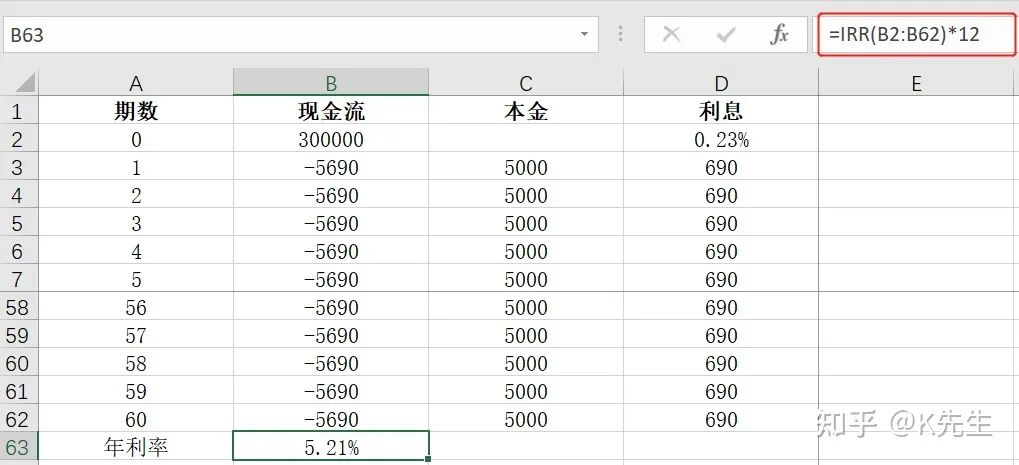This screenshot has height=465, width=1019.
Task: Select empty cell C2 under 本金
Action: point(526,139)
